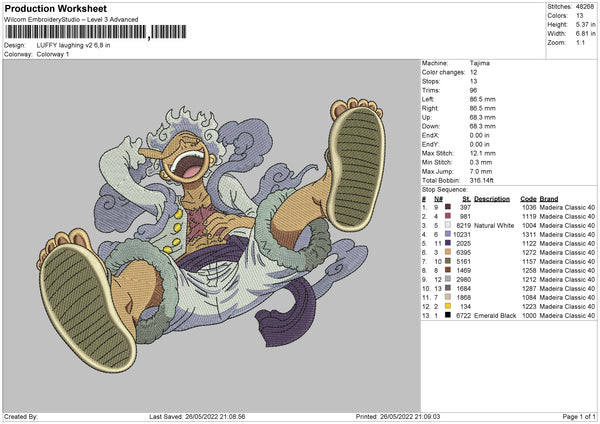The image size is (600, 424).
Task: Click the Natural White description text
Action: click(x=494, y=225)
